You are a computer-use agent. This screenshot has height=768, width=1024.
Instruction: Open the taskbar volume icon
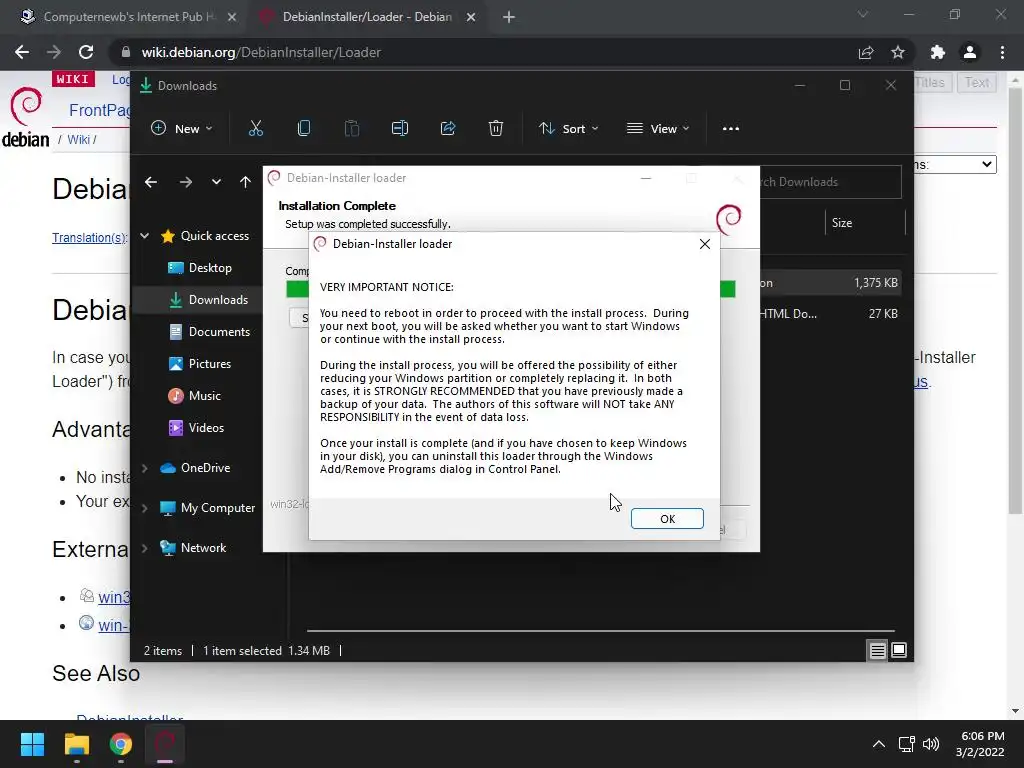coord(931,744)
